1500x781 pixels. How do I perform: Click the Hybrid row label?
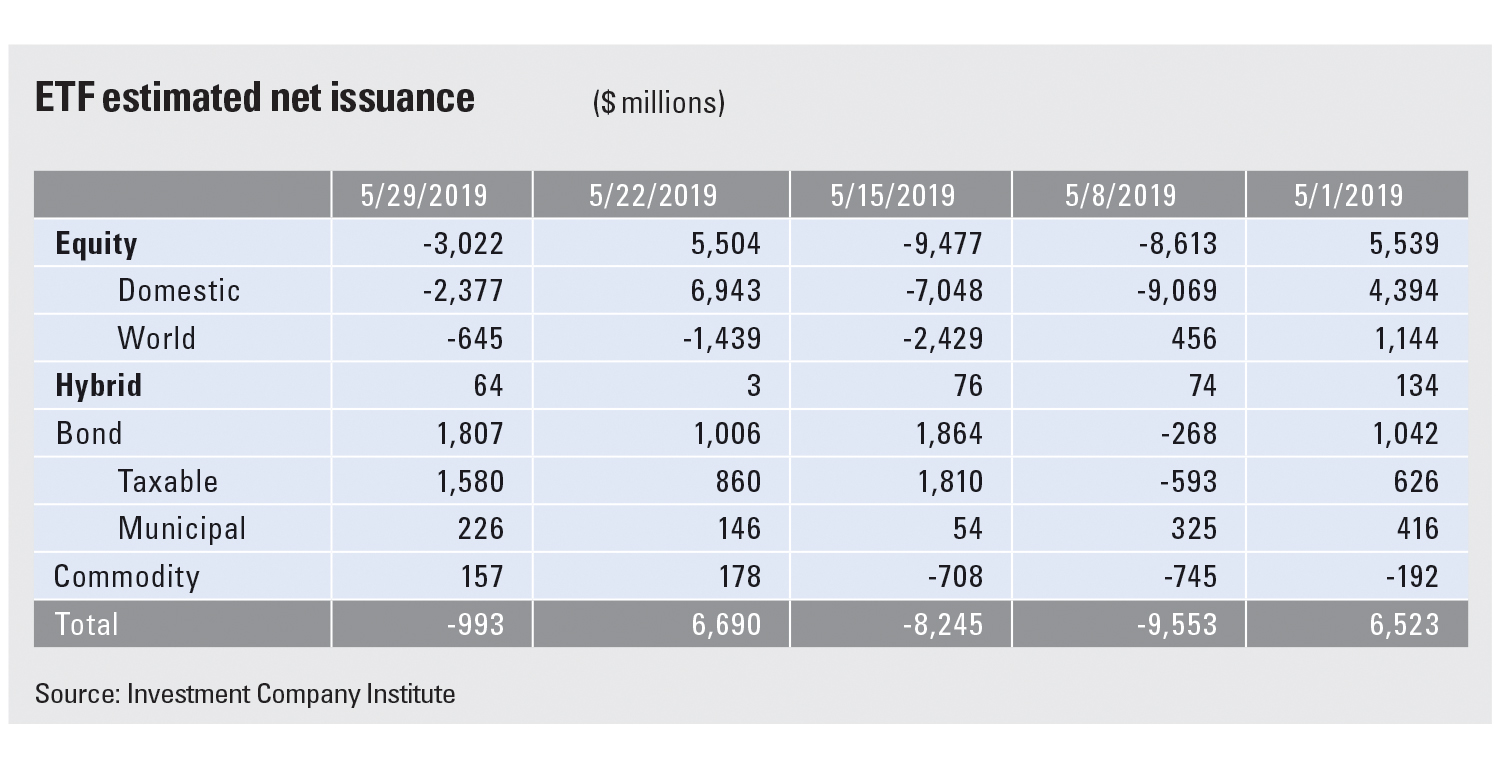pos(98,385)
